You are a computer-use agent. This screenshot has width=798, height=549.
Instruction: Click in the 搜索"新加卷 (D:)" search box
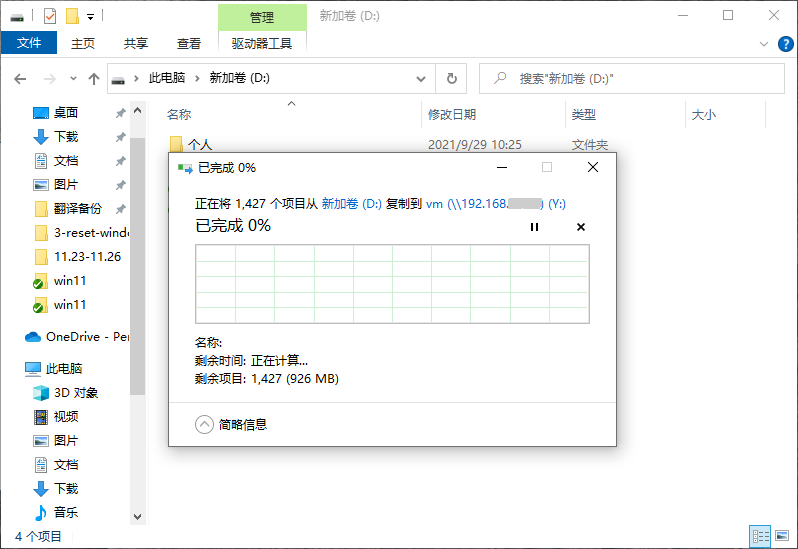tap(640, 78)
